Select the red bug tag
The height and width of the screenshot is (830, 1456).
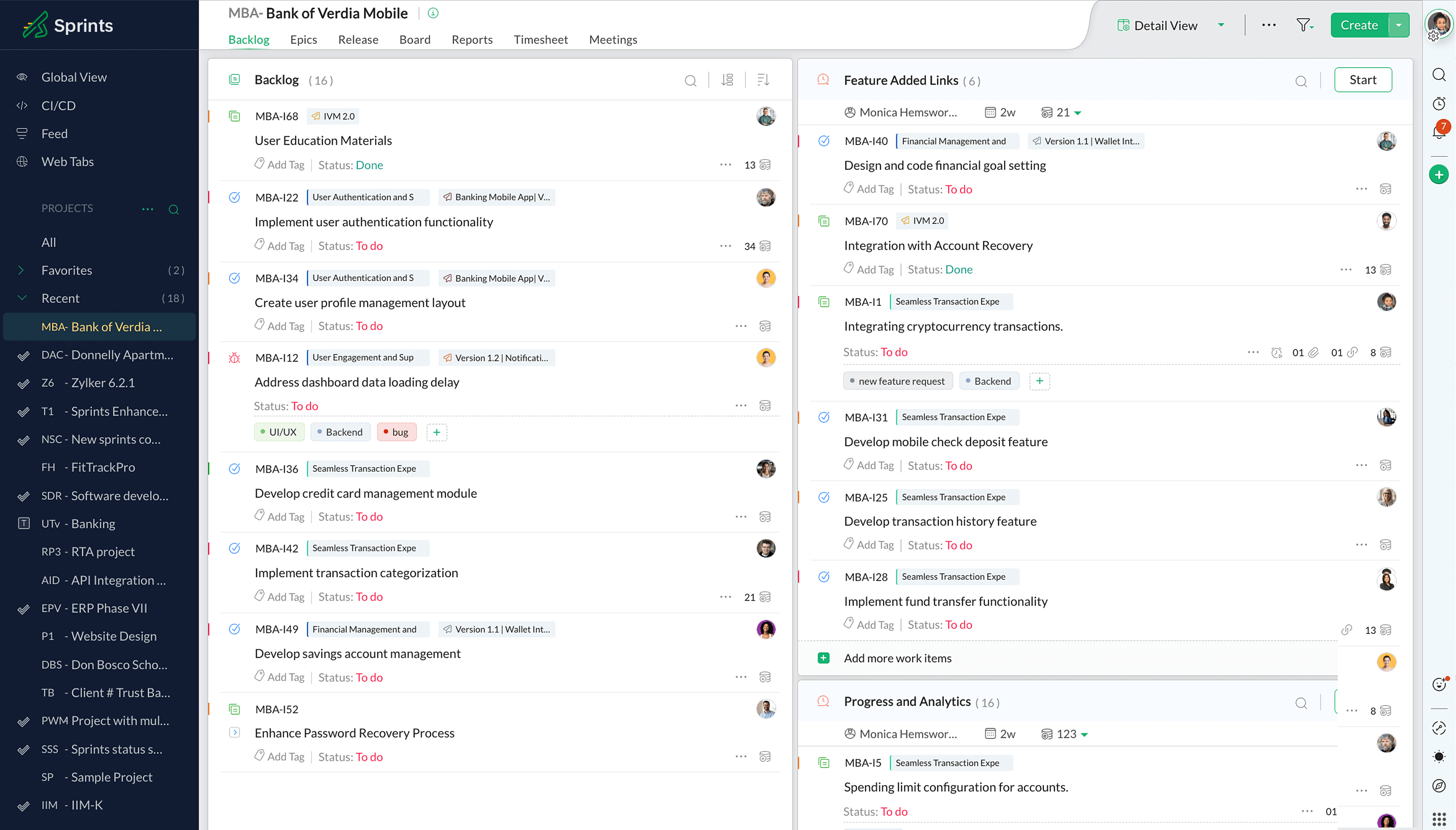[x=397, y=432]
